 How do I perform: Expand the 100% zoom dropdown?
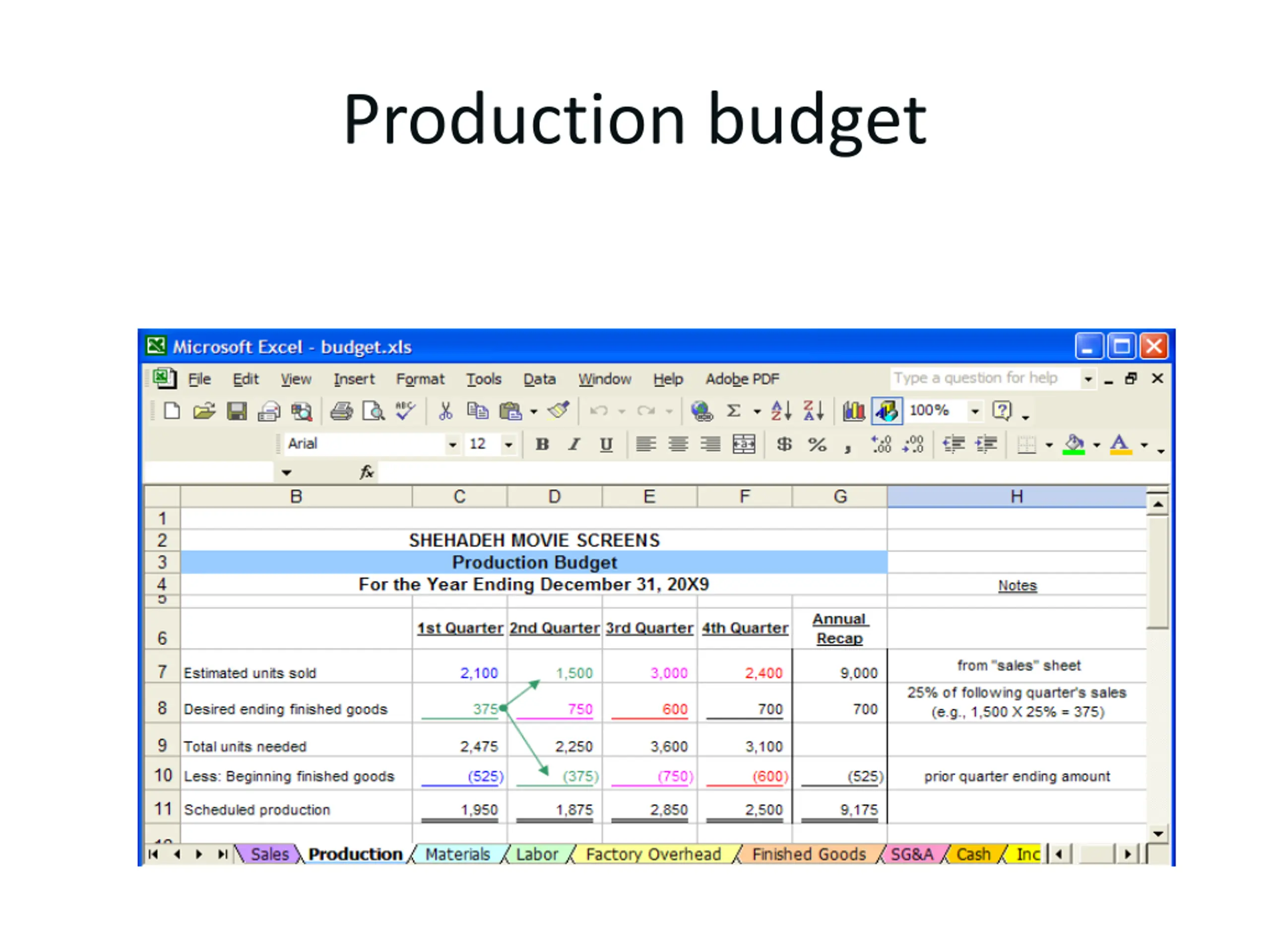click(974, 412)
